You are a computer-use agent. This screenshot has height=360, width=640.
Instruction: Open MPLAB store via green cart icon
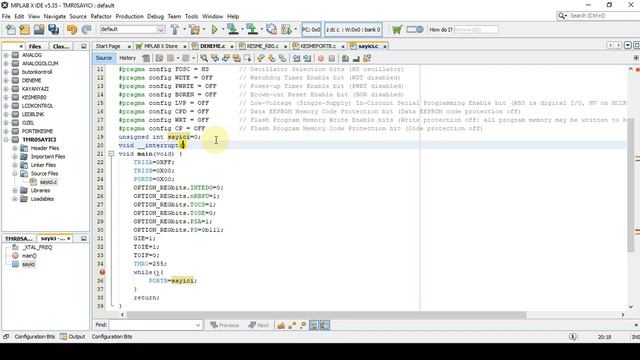(397, 29)
